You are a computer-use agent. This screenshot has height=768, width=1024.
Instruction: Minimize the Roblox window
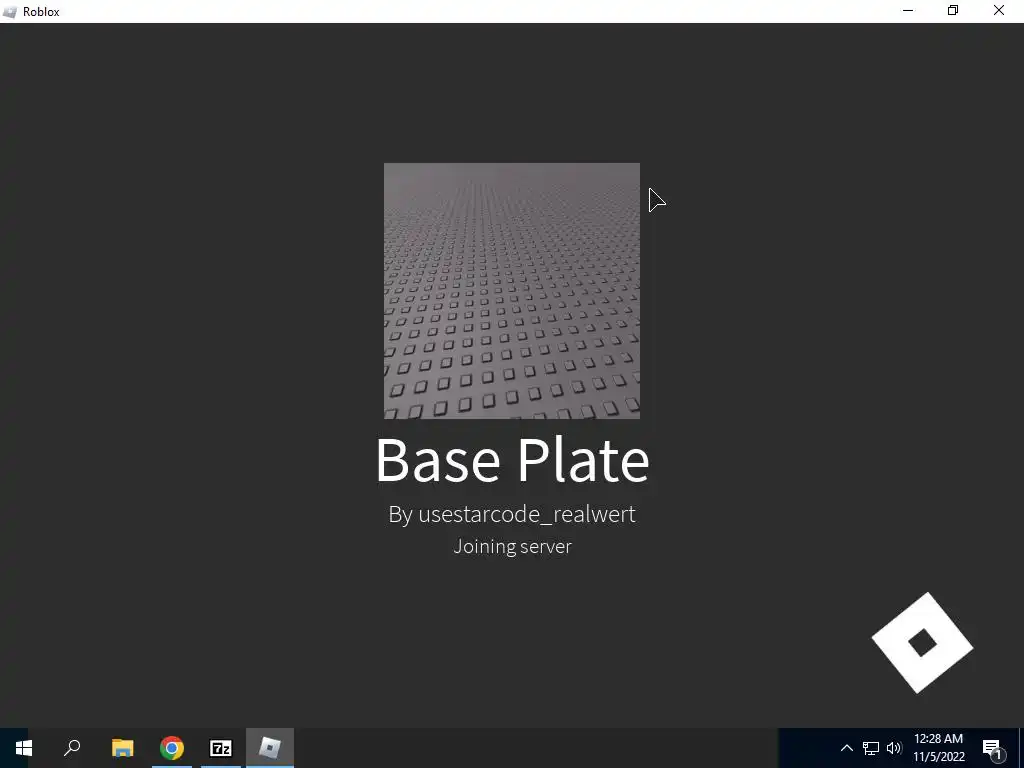click(908, 10)
